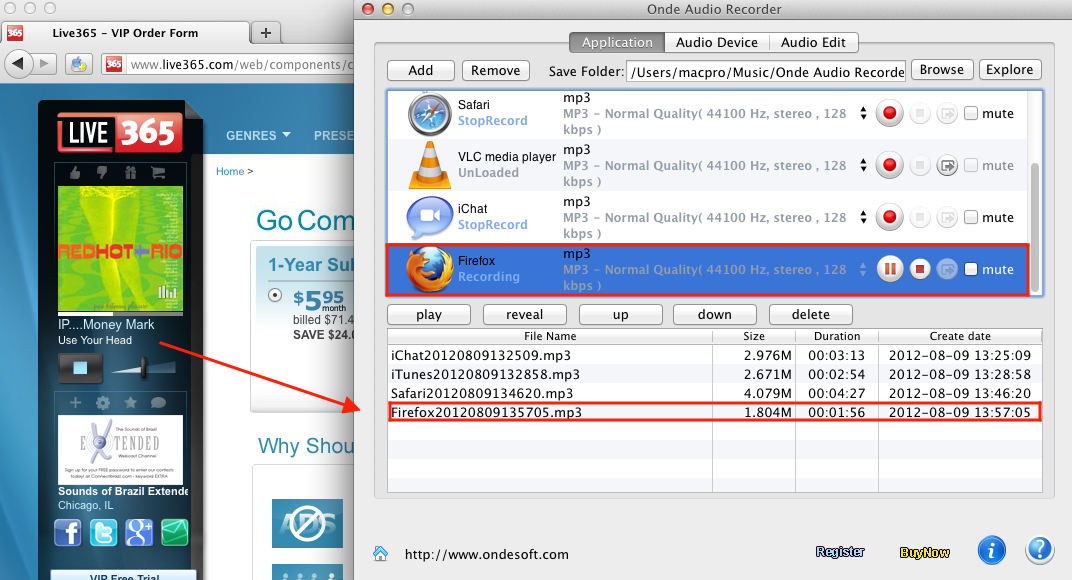Click the Browse button for save folder
Image resolution: width=1072 pixels, height=580 pixels.
click(941, 70)
